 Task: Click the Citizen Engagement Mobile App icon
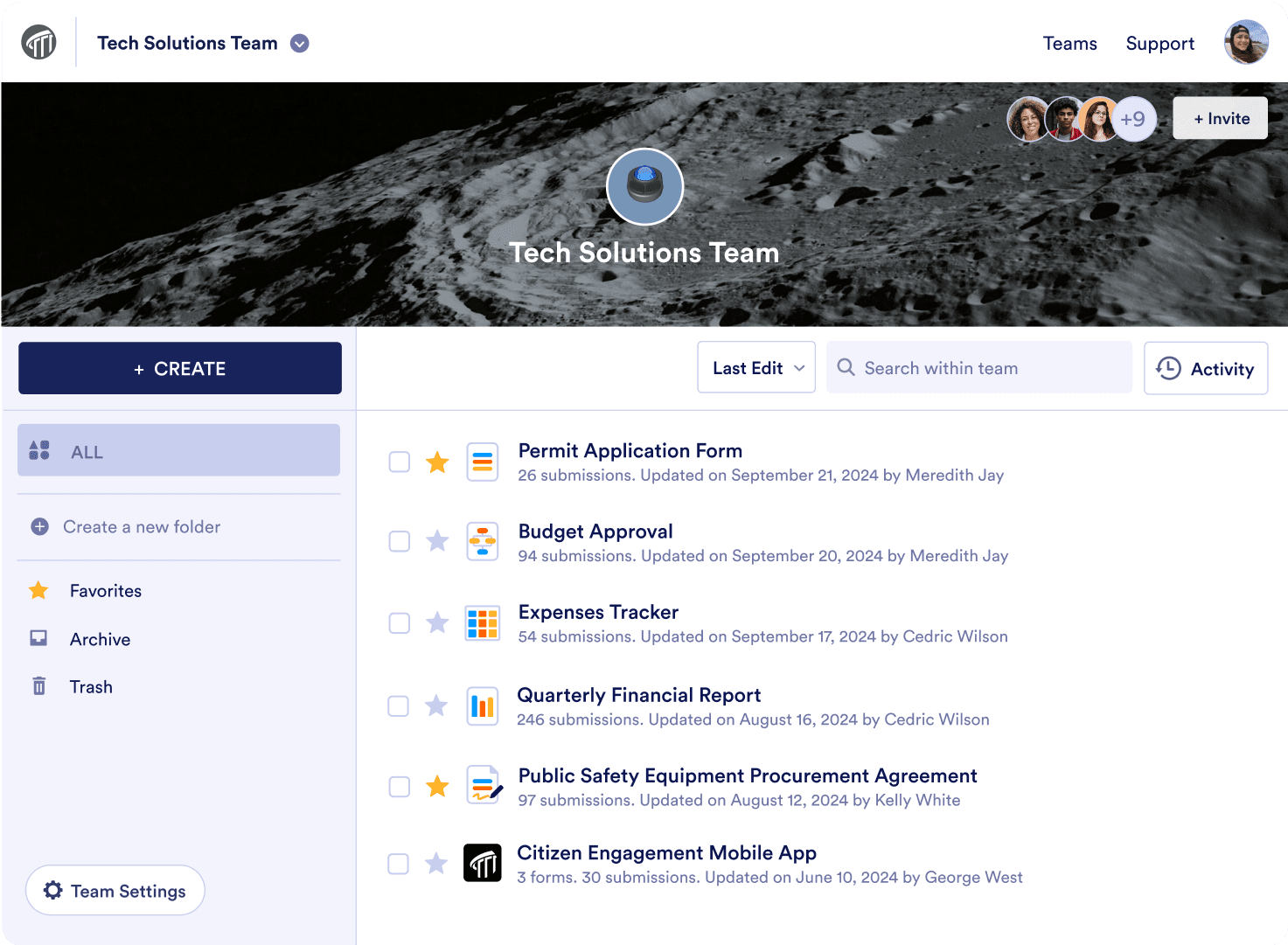tap(482, 864)
